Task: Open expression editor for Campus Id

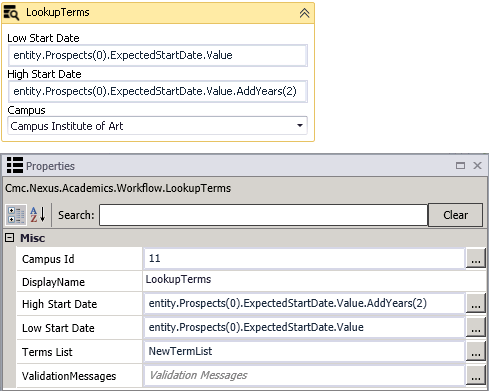Action: click(x=476, y=258)
